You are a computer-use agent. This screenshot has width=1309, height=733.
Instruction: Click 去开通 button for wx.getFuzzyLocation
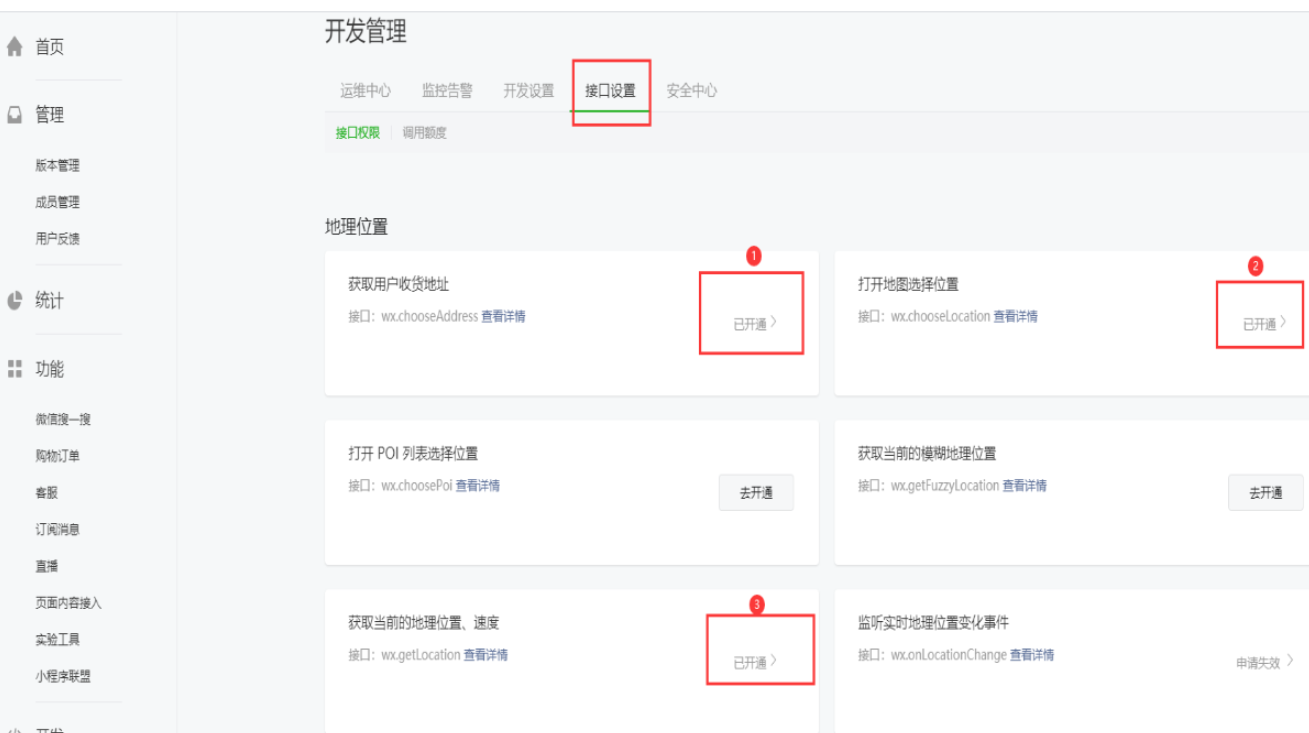pyautogui.click(x=1265, y=493)
